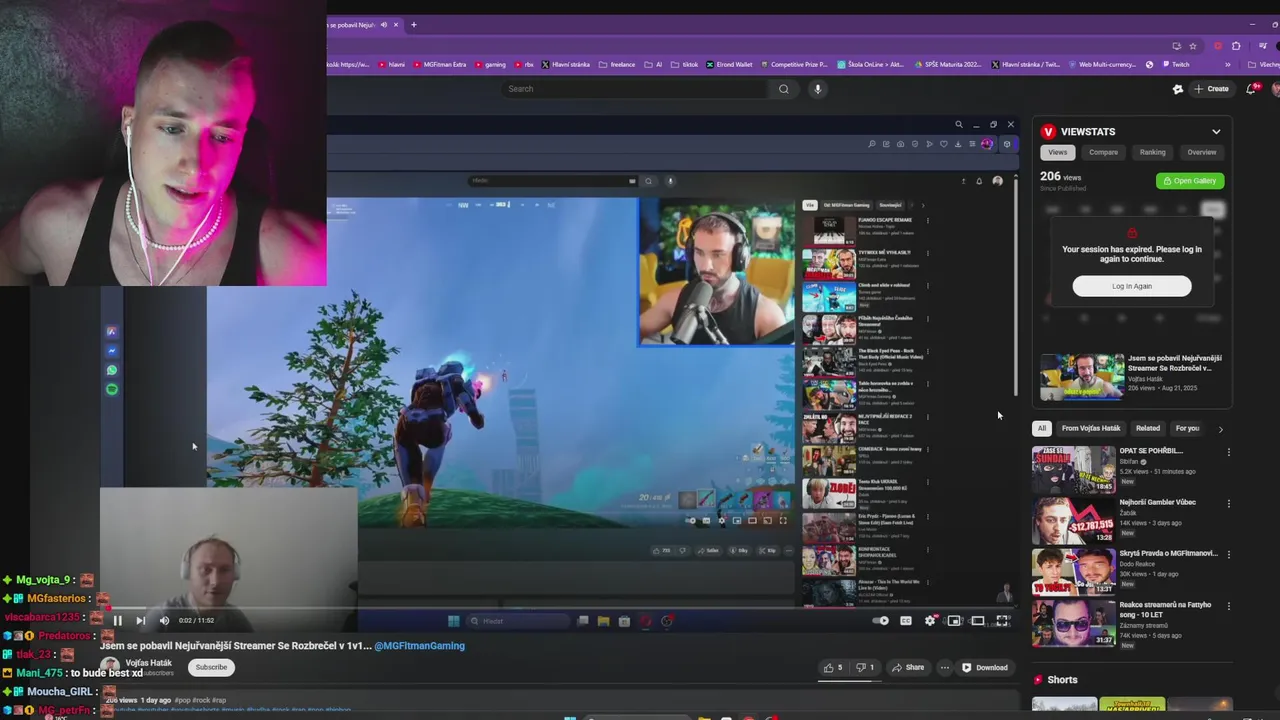This screenshot has width=1280, height=720.
Task: Bookmark this page with star
Action: (1192, 46)
